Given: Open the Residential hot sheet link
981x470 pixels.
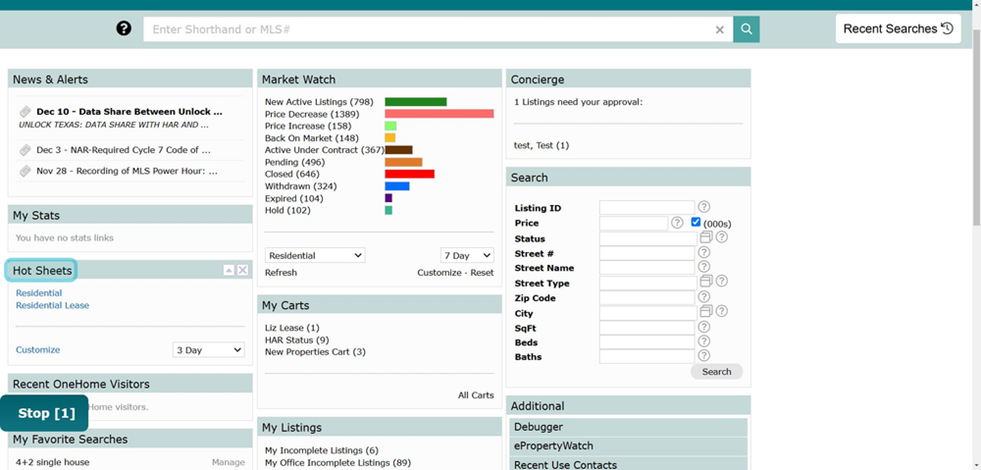Looking at the screenshot, I should 39,293.
